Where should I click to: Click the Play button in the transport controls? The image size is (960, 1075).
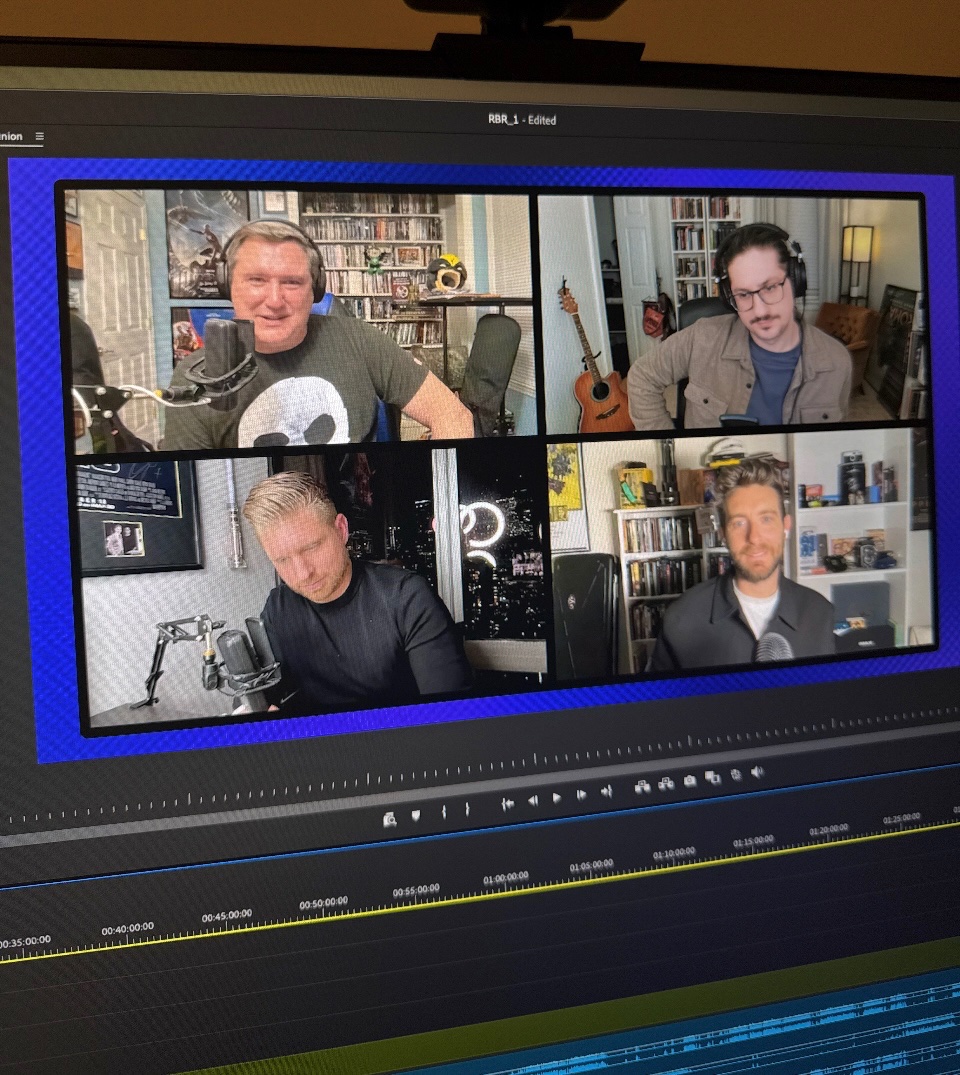coord(557,799)
